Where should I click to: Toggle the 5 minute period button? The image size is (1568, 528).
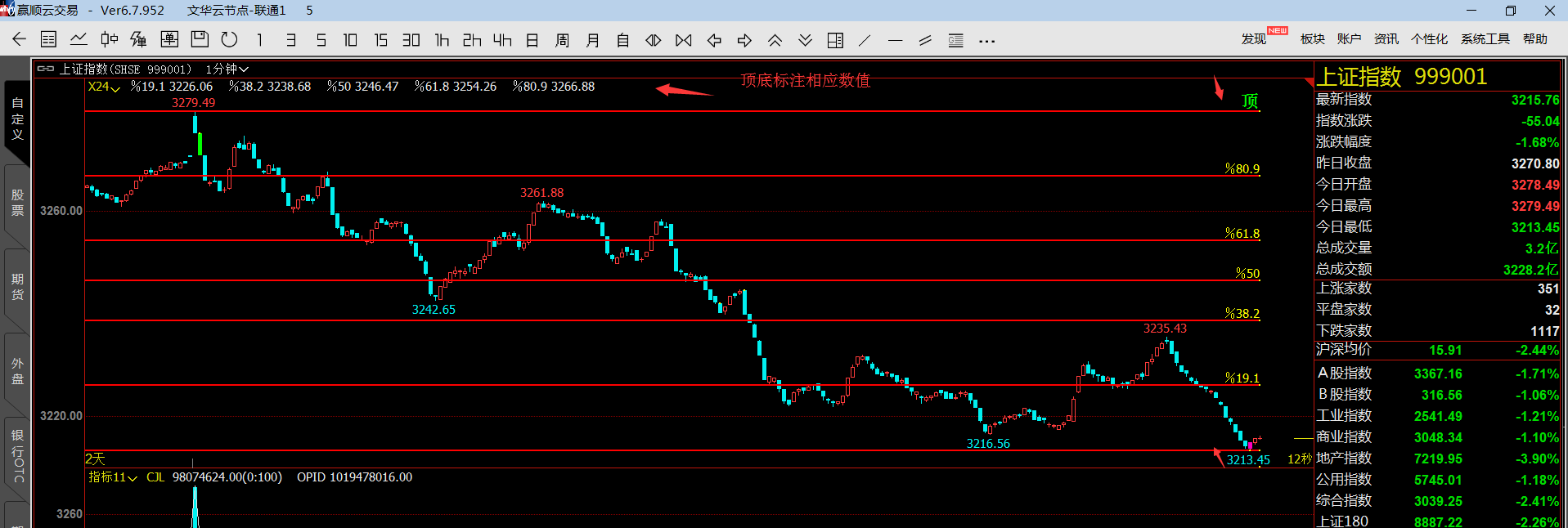[321, 40]
